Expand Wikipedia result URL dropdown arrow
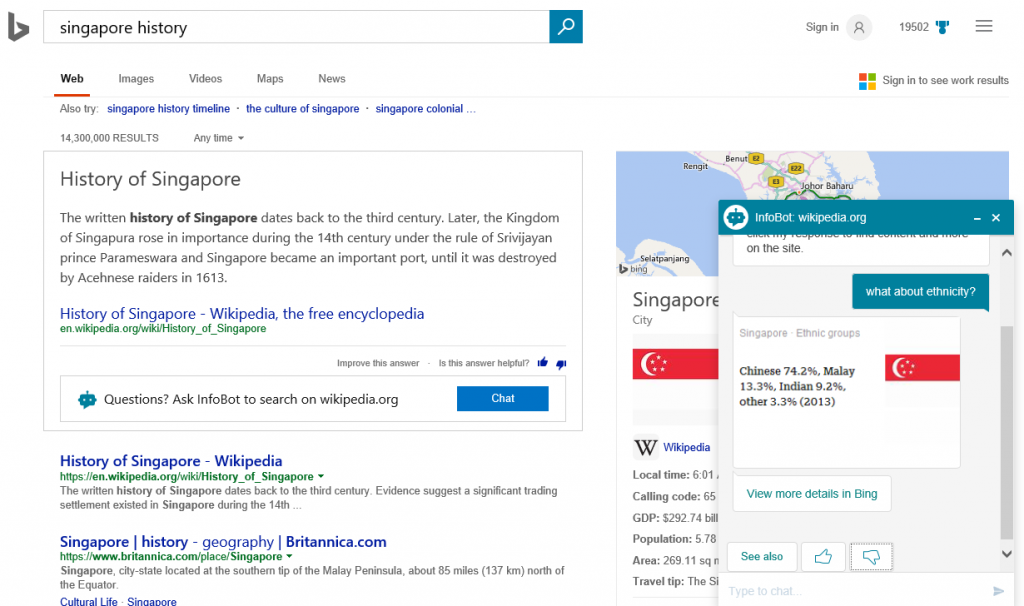This screenshot has height=606, width=1024. pyautogui.click(x=321, y=476)
